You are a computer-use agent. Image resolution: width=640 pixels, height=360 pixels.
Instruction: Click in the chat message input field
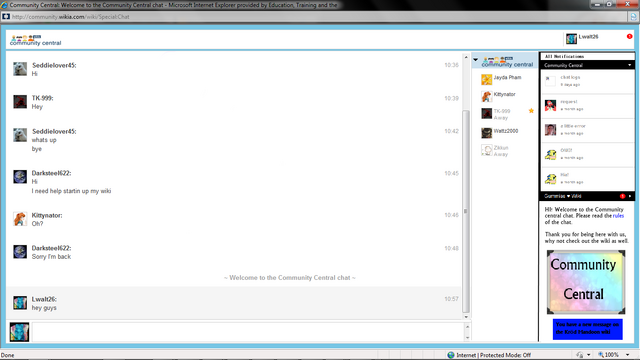pyautogui.click(x=248, y=332)
